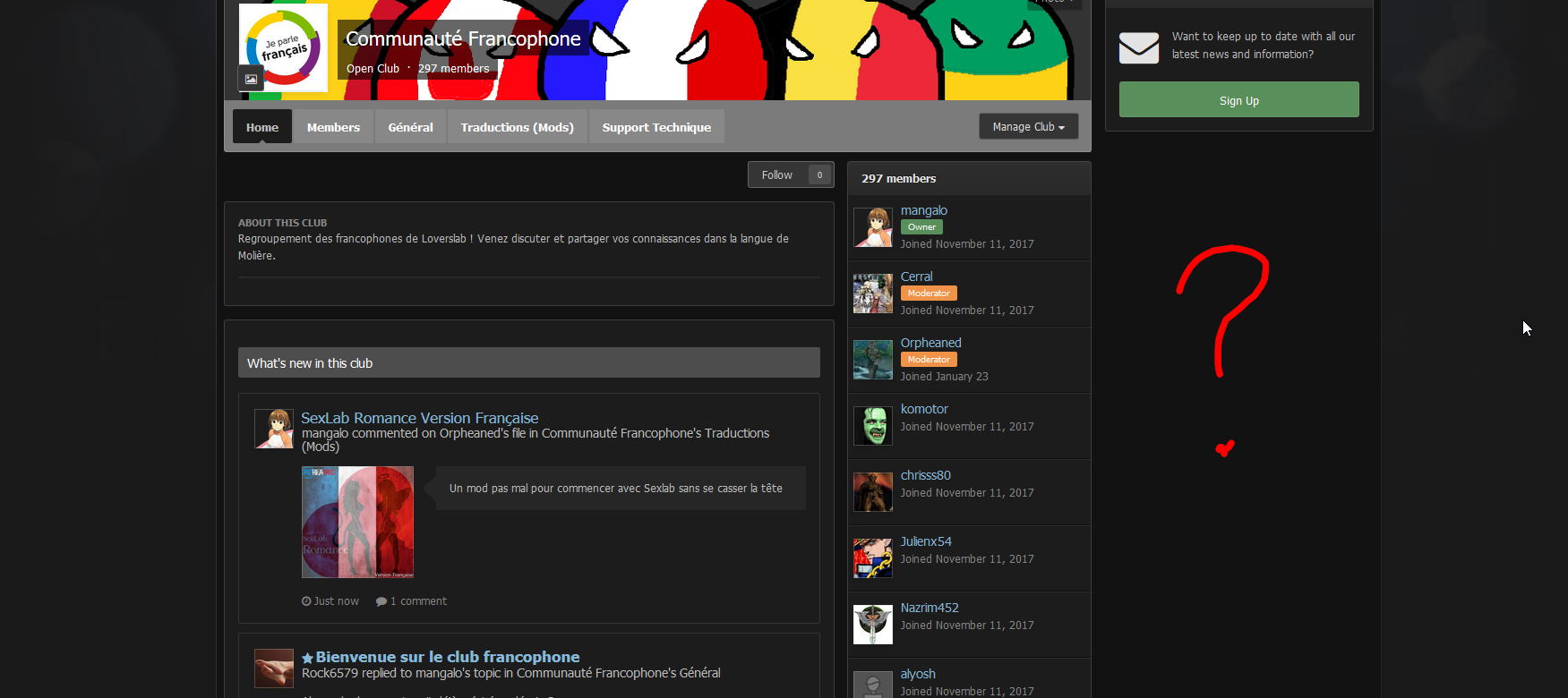1568x698 pixels.
Task: Click the "297 members" sidebar heading
Action: [899, 179]
